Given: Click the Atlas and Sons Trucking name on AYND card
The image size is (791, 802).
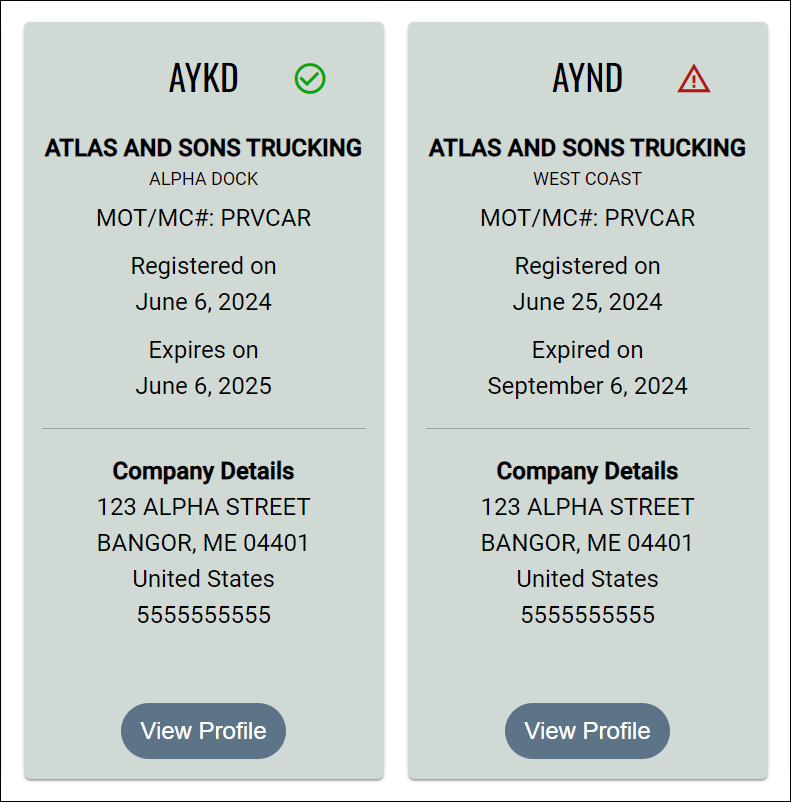Looking at the screenshot, I should (x=587, y=148).
